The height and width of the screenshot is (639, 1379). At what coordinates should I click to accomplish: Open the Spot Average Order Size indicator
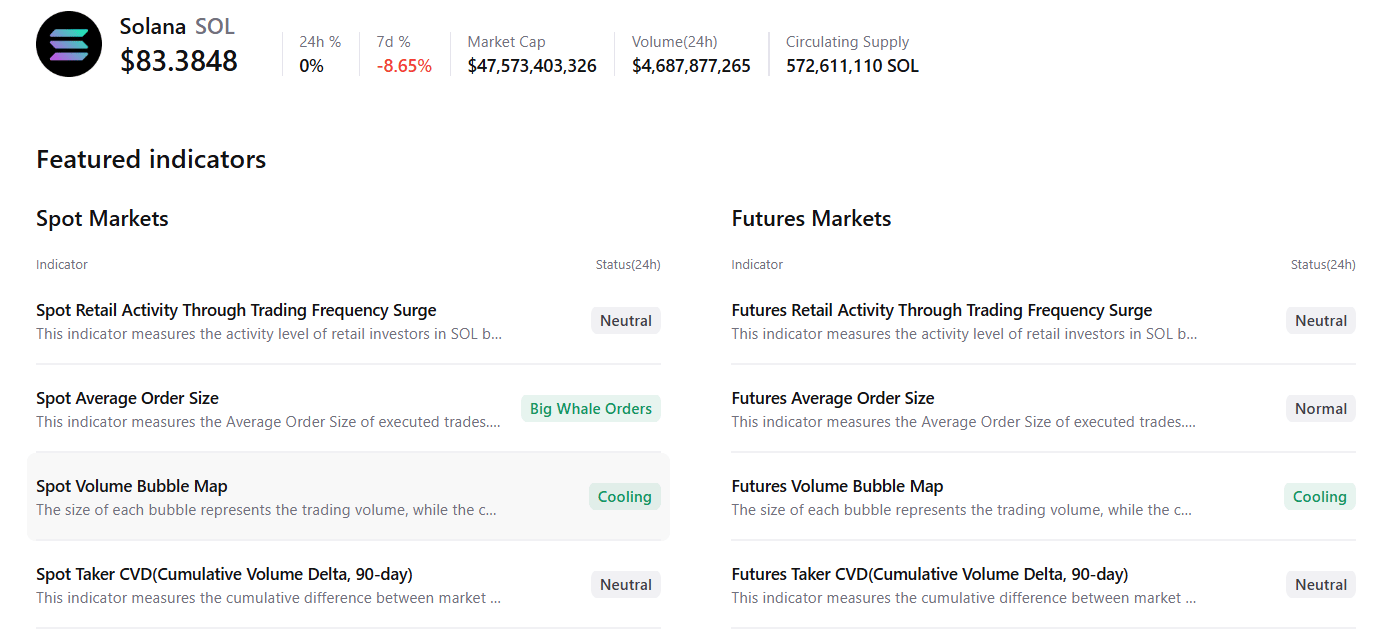coord(127,399)
